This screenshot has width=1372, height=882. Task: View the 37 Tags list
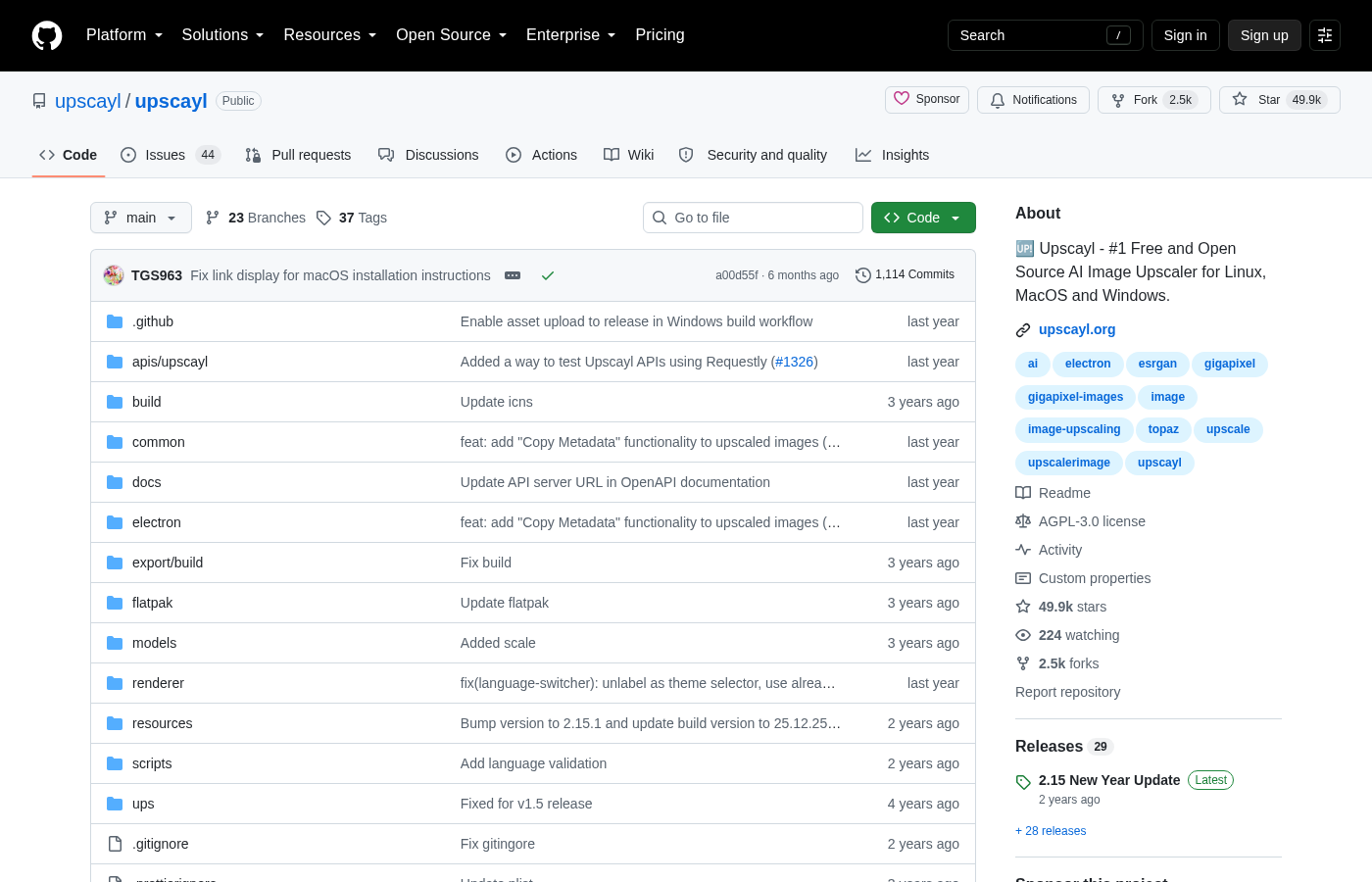click(352, 218)
